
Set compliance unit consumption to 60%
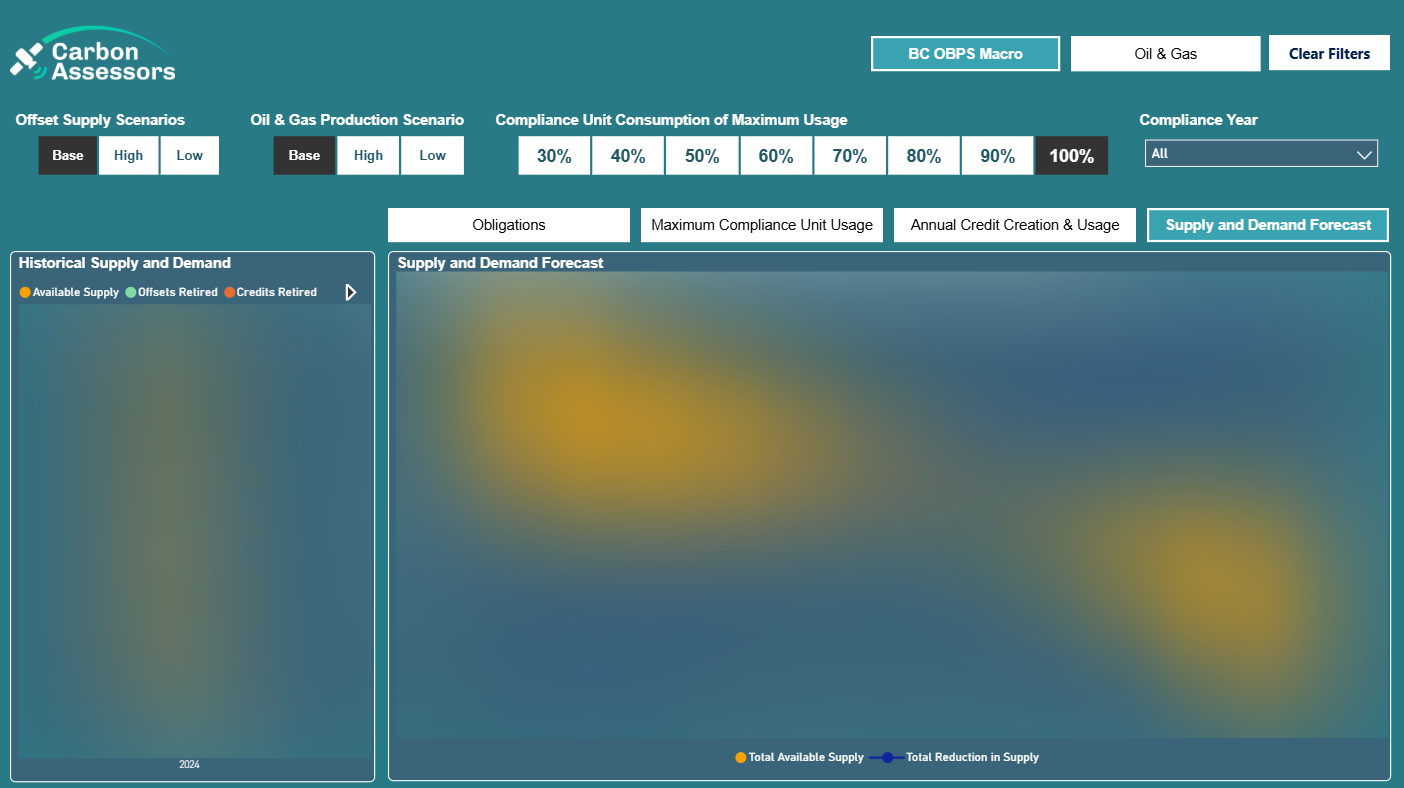[x=776, y=156]
